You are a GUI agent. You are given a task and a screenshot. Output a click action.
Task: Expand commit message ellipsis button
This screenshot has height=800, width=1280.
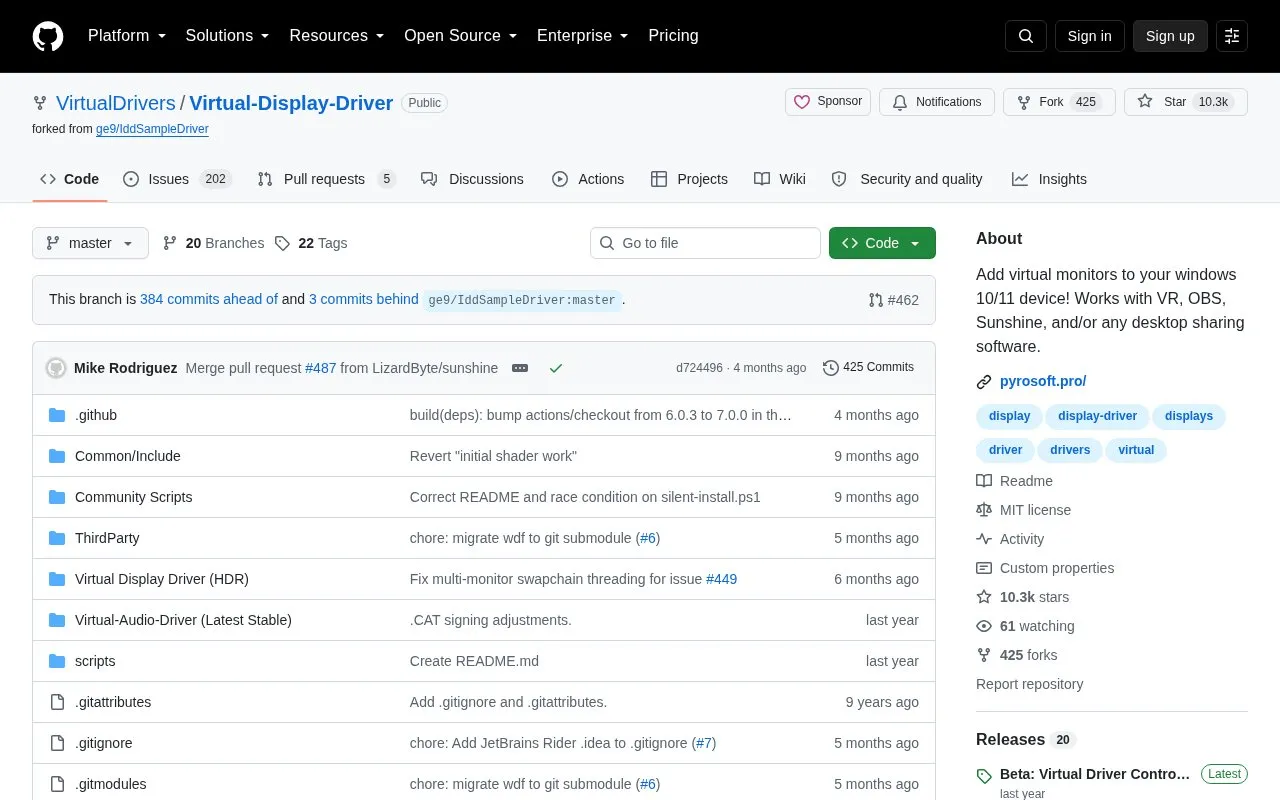click(x=520, y=368)
